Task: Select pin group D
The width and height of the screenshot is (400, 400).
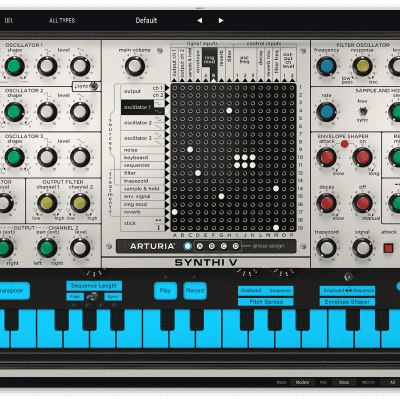Action: pos(236,246)
